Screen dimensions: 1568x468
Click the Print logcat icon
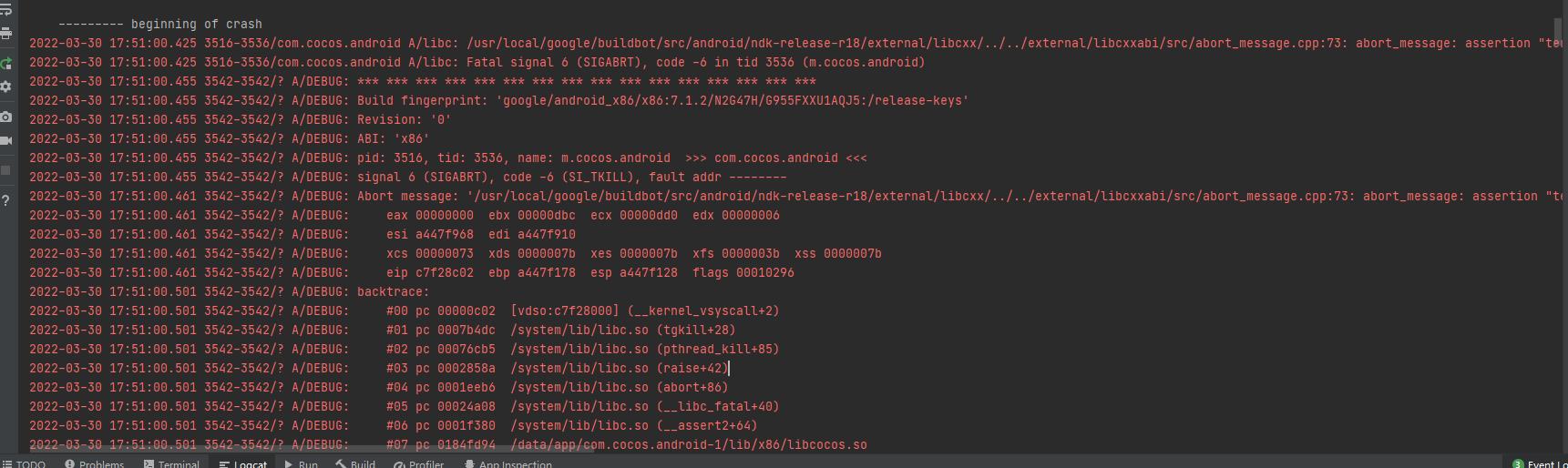(5, 34)
